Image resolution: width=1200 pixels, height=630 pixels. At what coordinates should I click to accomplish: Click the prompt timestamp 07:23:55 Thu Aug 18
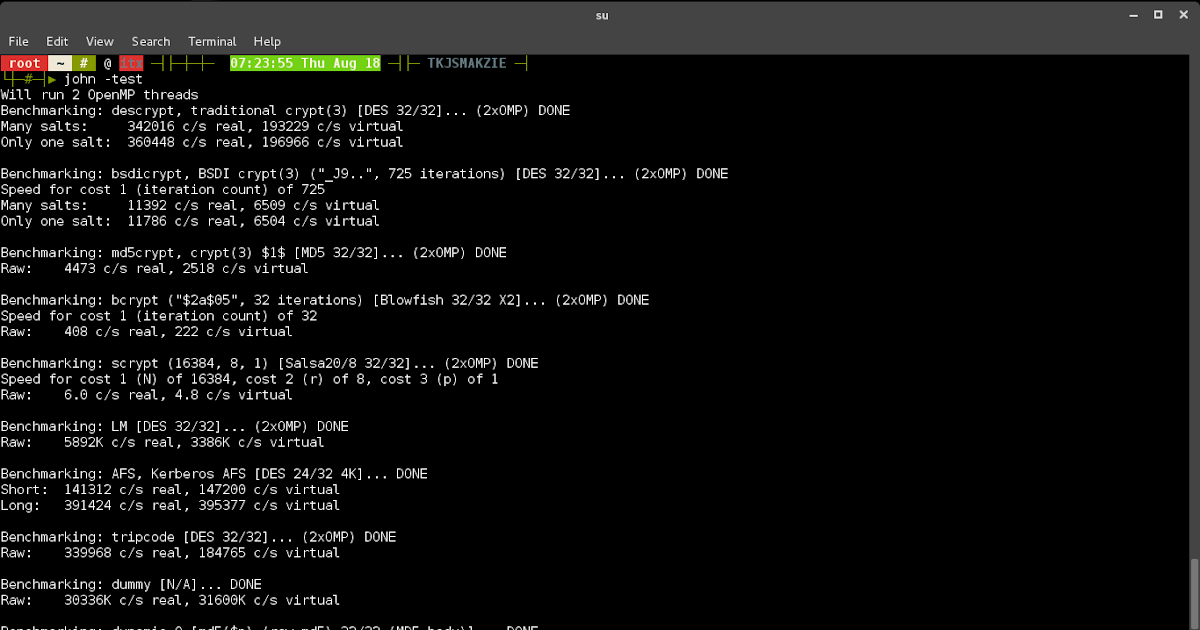305,63
